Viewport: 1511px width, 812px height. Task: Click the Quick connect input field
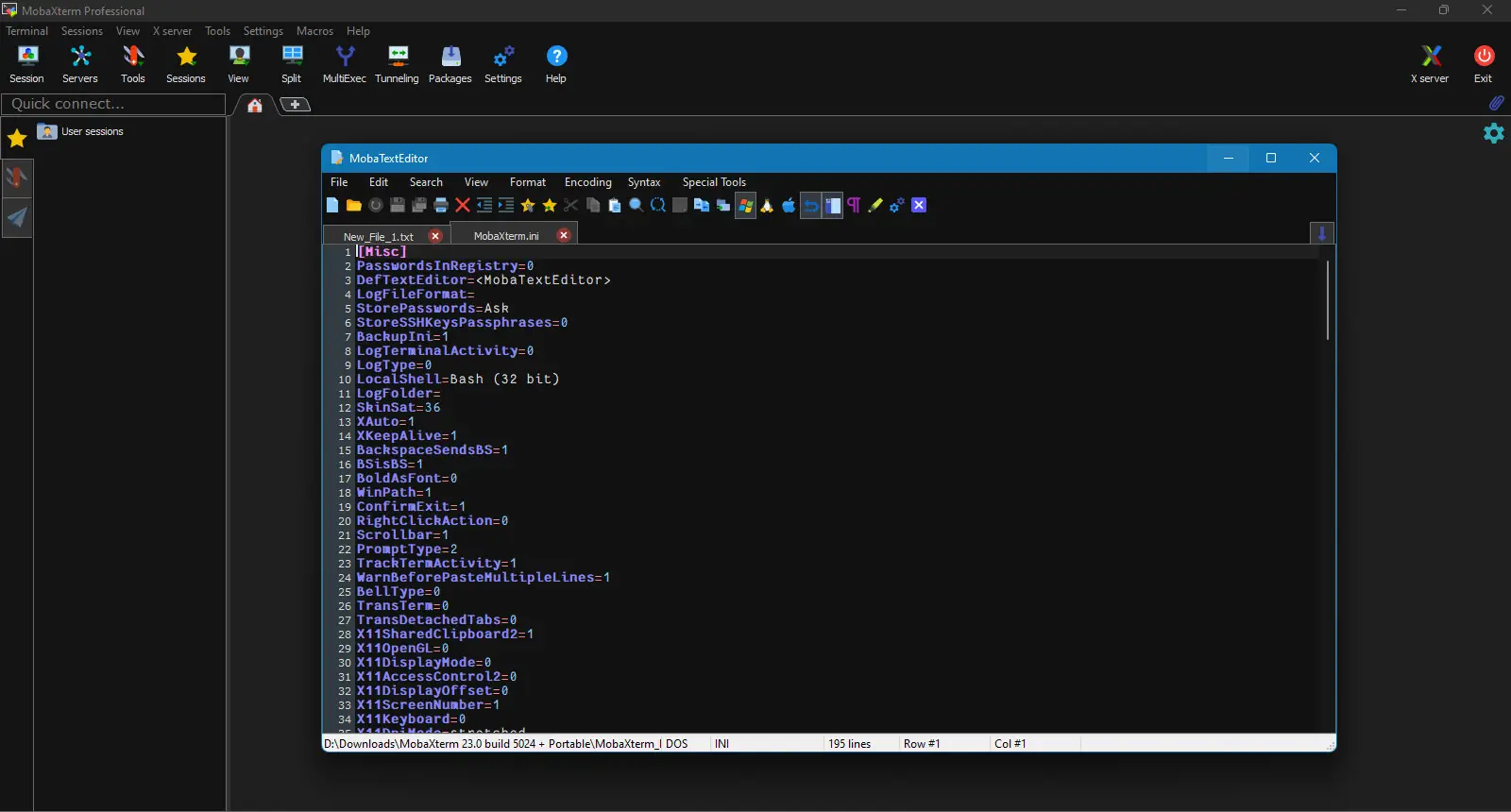pyautogui.click(x=113, y=104)
